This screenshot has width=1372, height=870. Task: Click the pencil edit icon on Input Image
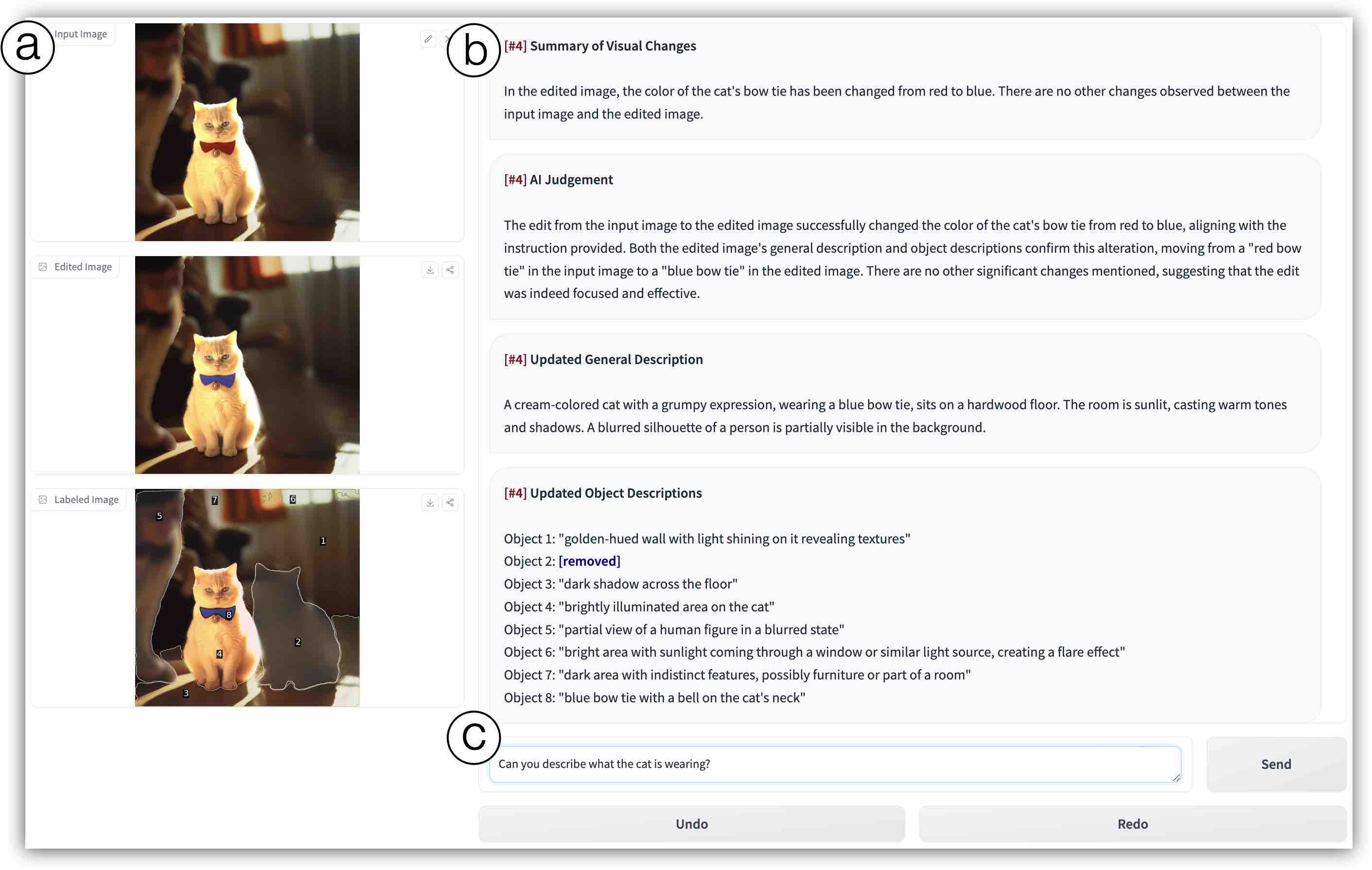[x=428, y=39]
